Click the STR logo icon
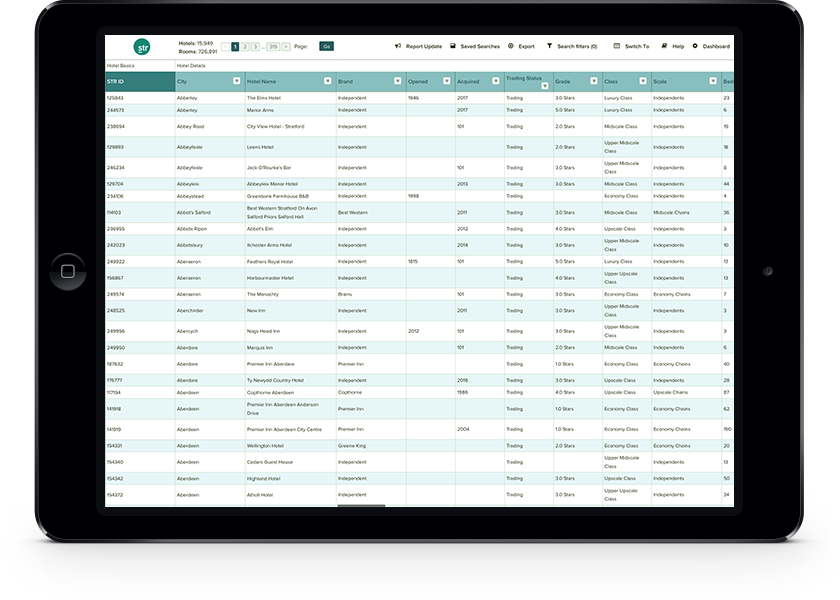Image resolution: width=840 pixels, height=600 pixels. coord(142,46)
